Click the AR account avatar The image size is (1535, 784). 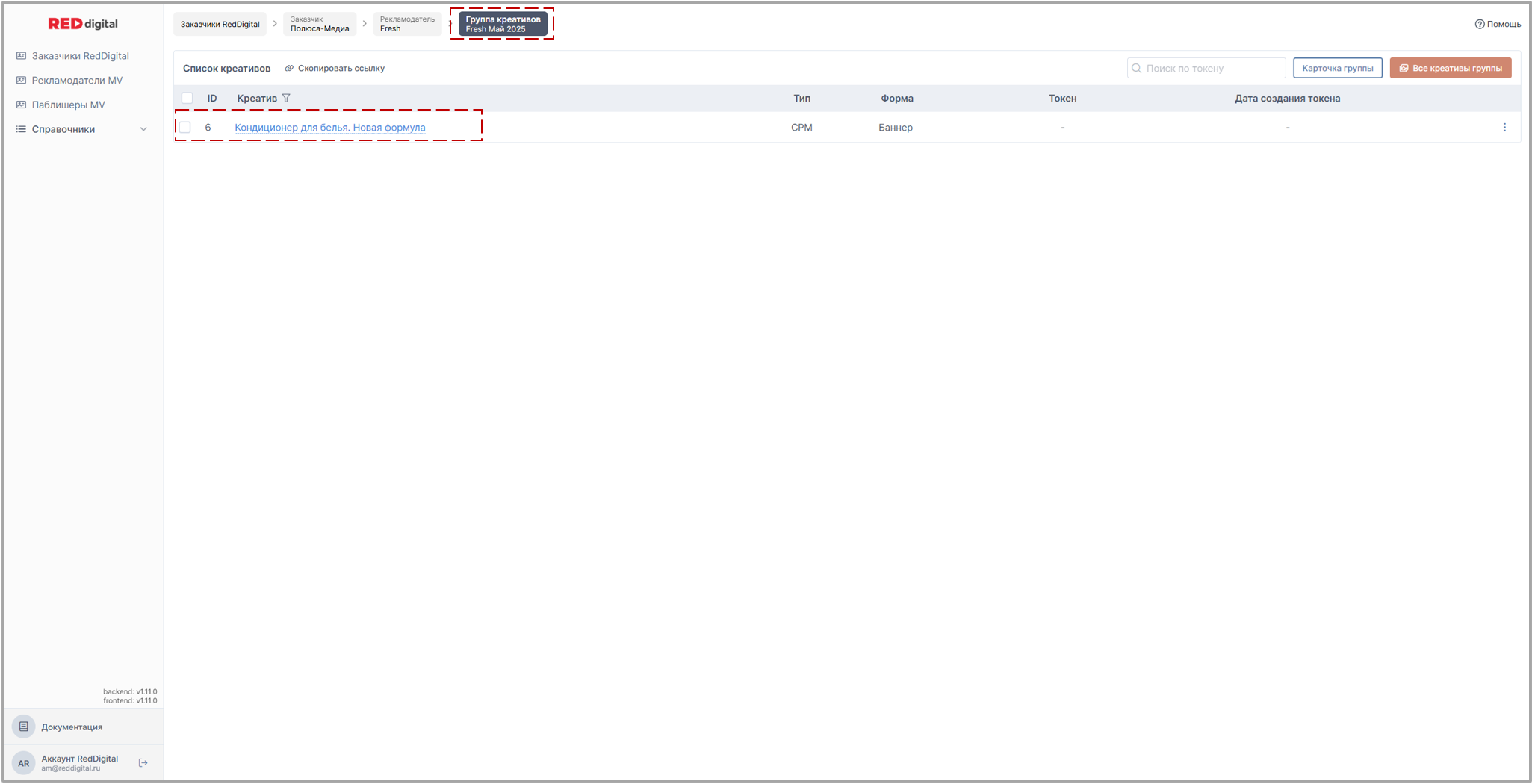pyautogui.click(x=24, y=763)
